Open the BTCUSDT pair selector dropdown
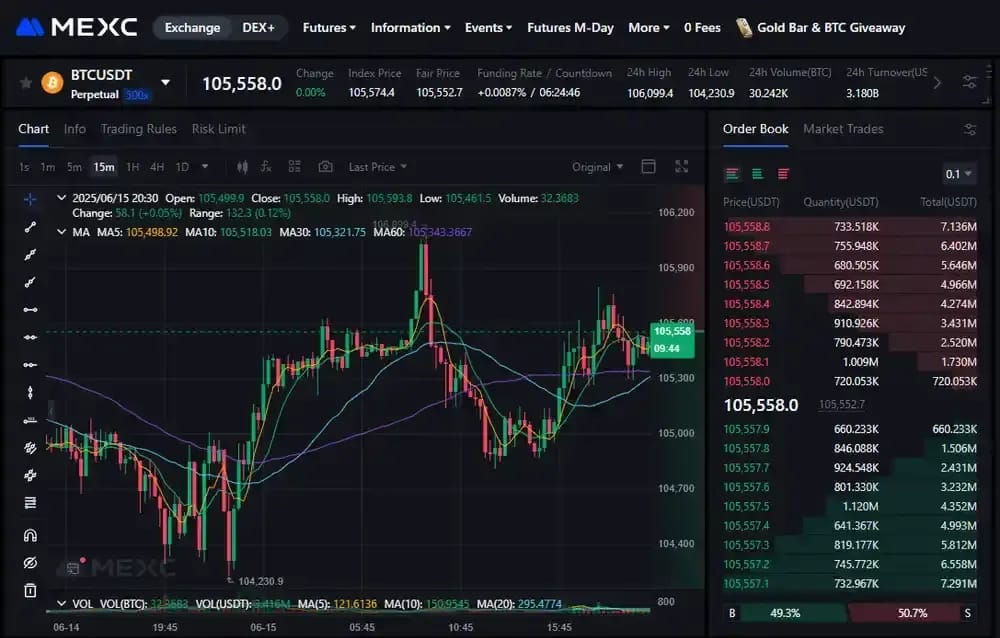Image resolution: width=1000 pixels, height=638 pixels. tap(166, 82)
